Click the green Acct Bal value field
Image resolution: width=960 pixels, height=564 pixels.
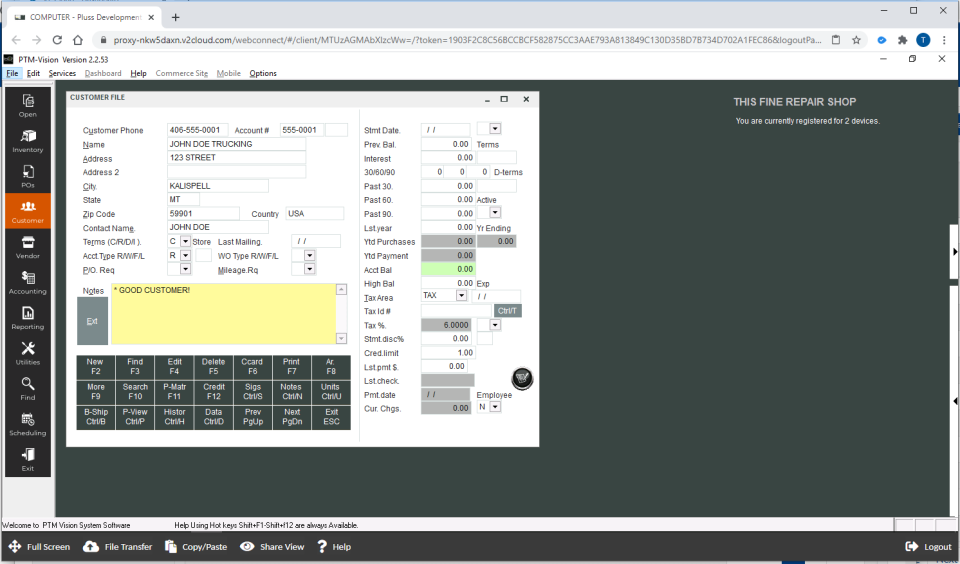pos(448,269)
